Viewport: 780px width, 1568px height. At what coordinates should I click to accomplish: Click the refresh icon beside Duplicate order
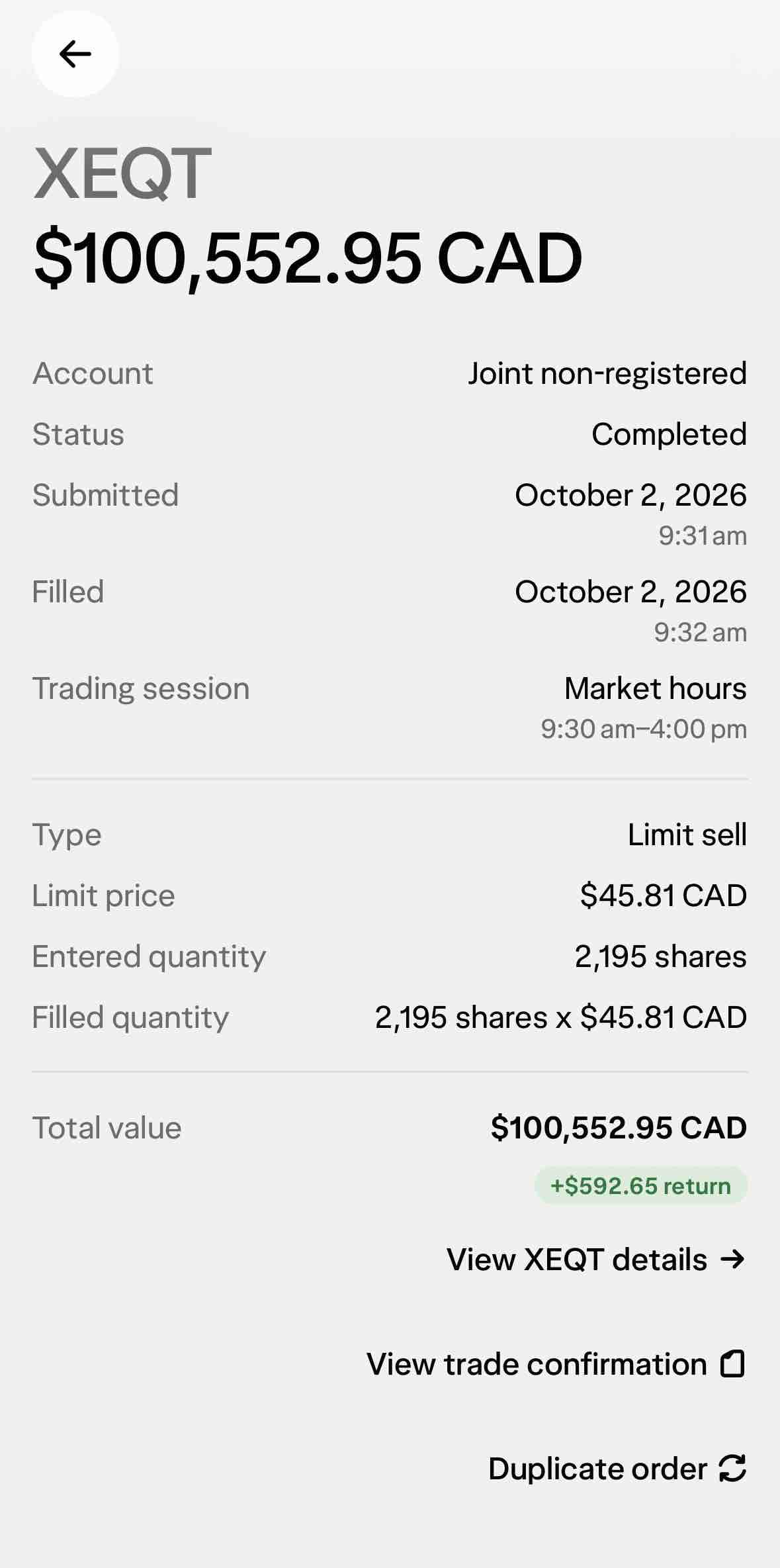(x=732, y=1468)
